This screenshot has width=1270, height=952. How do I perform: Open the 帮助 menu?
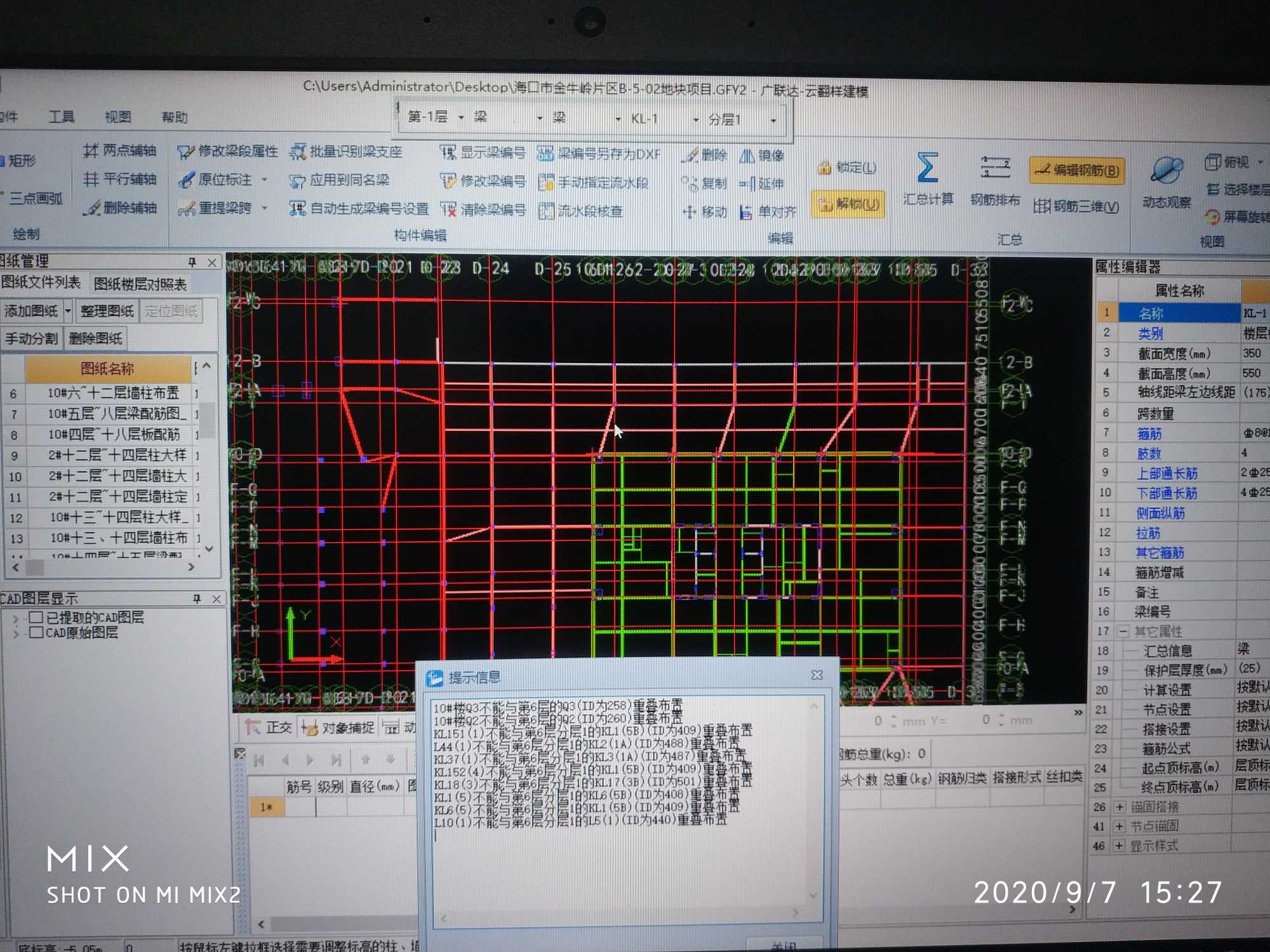[174, 117]
